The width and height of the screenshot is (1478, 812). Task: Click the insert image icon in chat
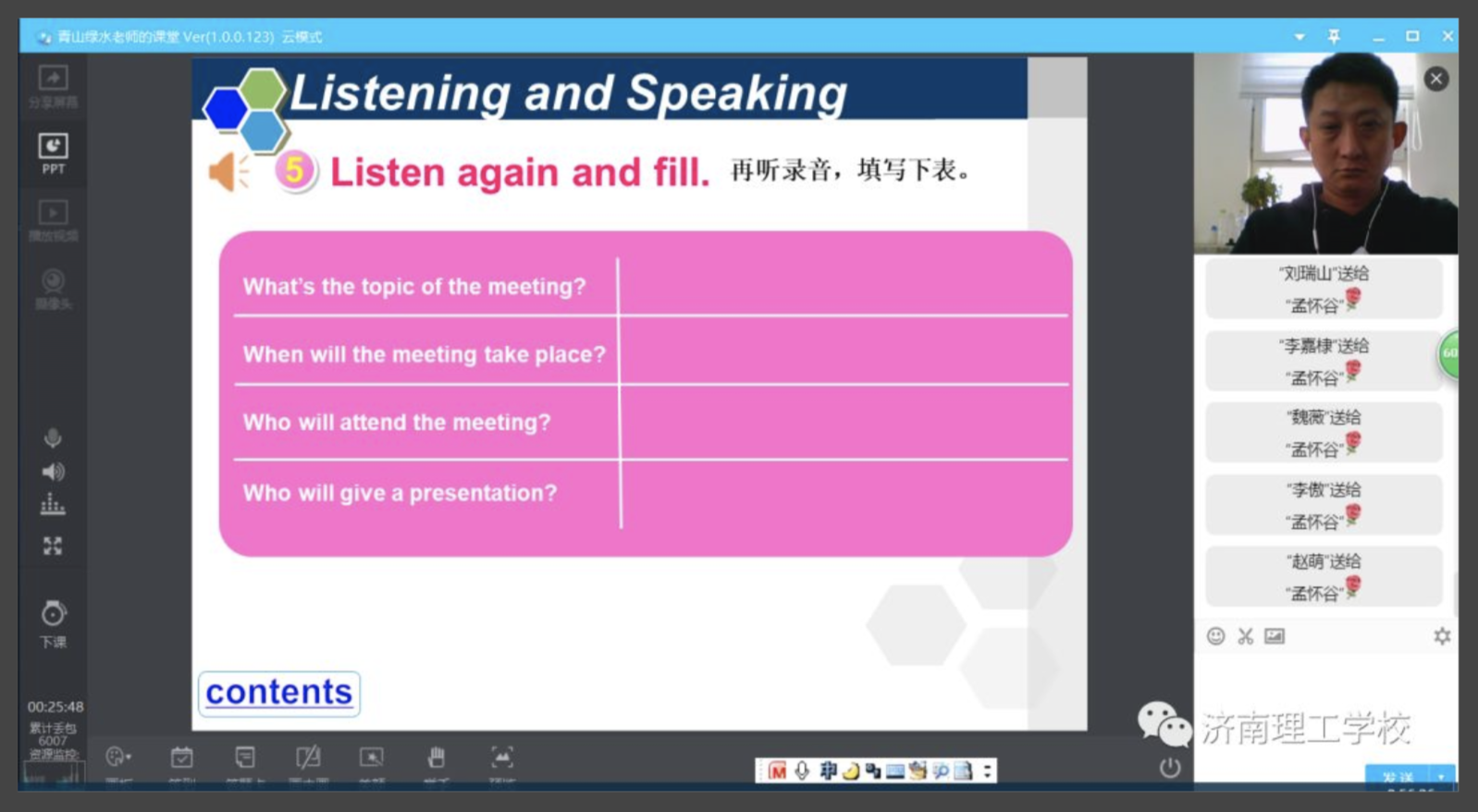pos(1275,636)
